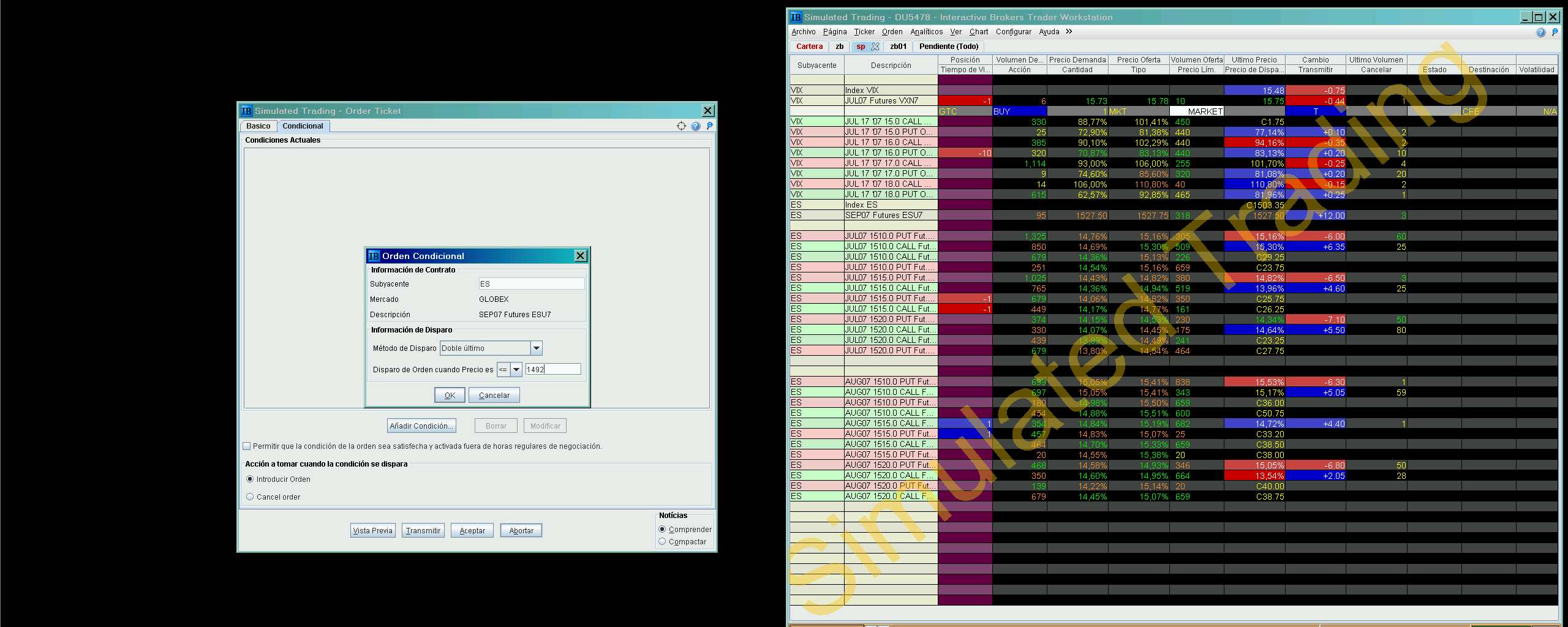
Task: Click the MKT order type cell
Action: pos(1139,111)
